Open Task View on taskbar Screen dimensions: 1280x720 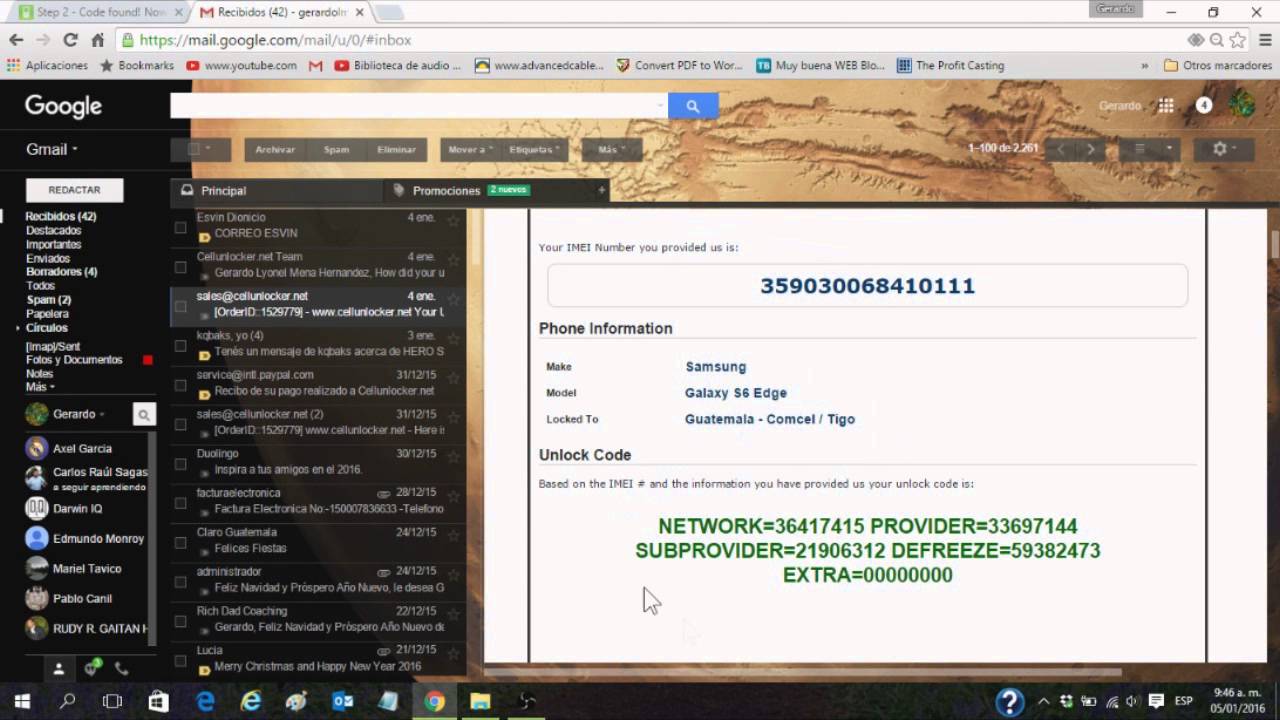112,701
